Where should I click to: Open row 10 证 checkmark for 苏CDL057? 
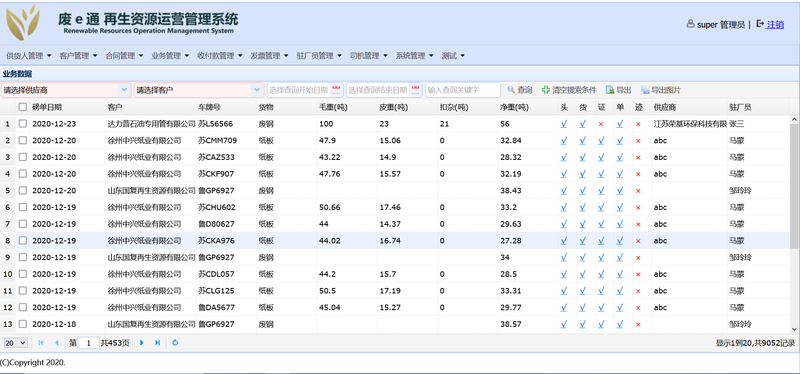tap(601, 275)
